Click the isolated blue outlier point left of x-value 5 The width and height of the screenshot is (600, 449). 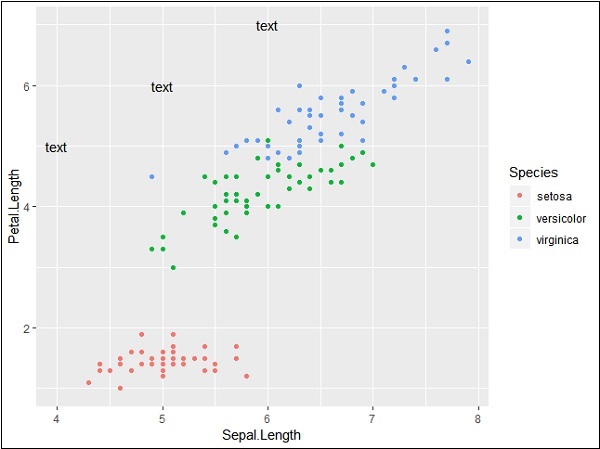151,176
